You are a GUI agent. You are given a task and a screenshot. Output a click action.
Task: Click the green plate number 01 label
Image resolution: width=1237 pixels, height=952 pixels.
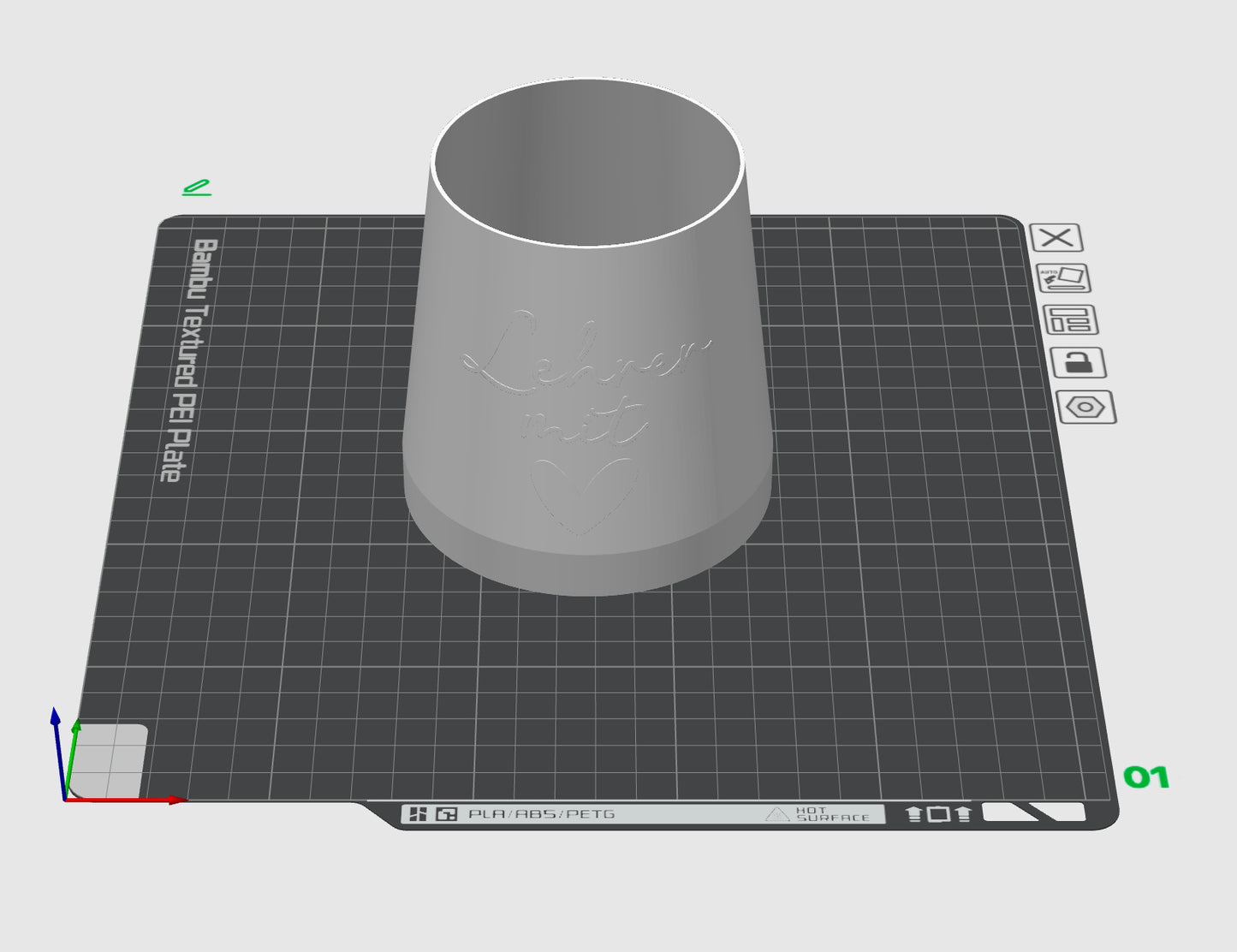(x=1146, y=777)
